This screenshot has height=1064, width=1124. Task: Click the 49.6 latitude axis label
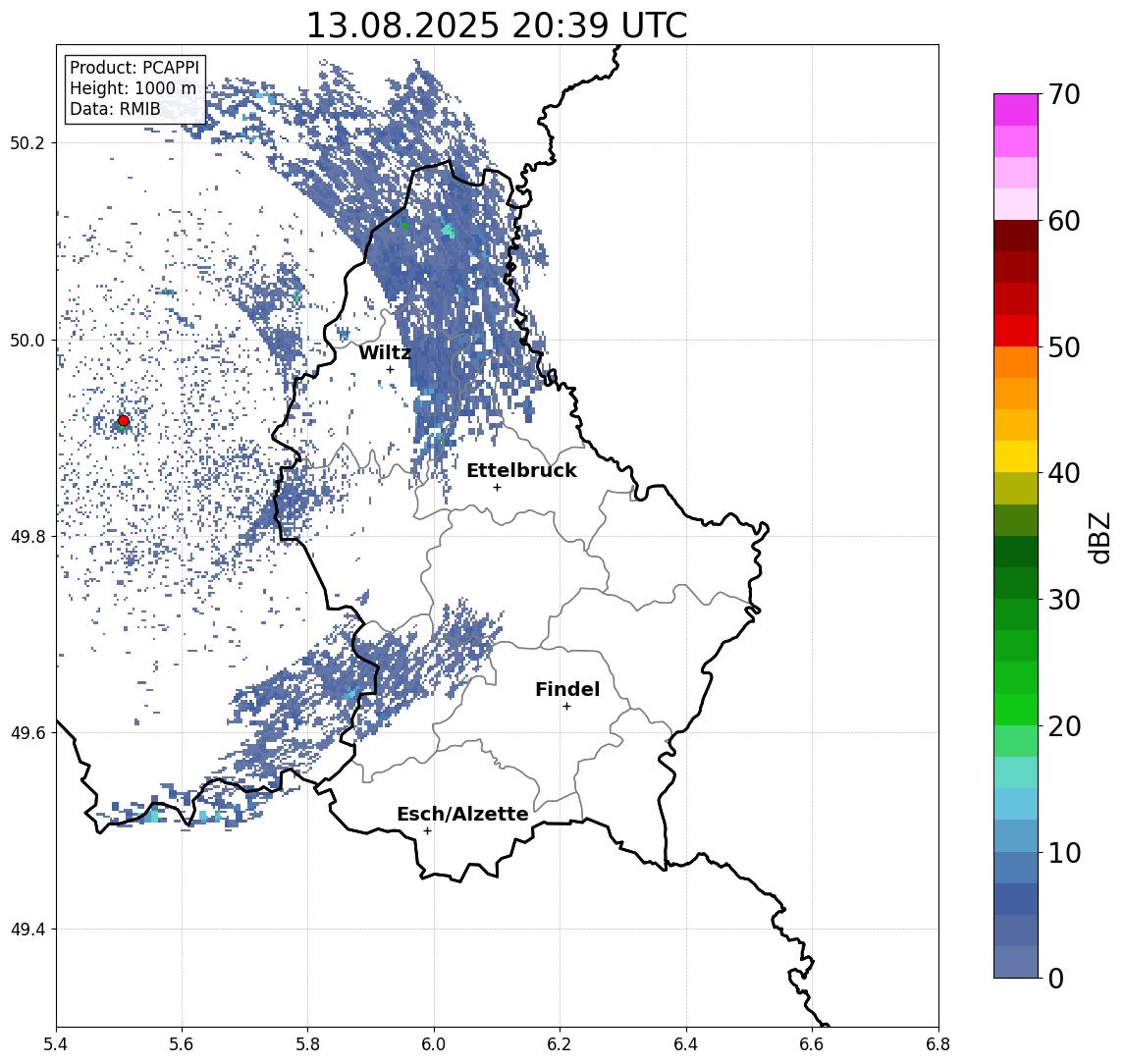(27, 733)
